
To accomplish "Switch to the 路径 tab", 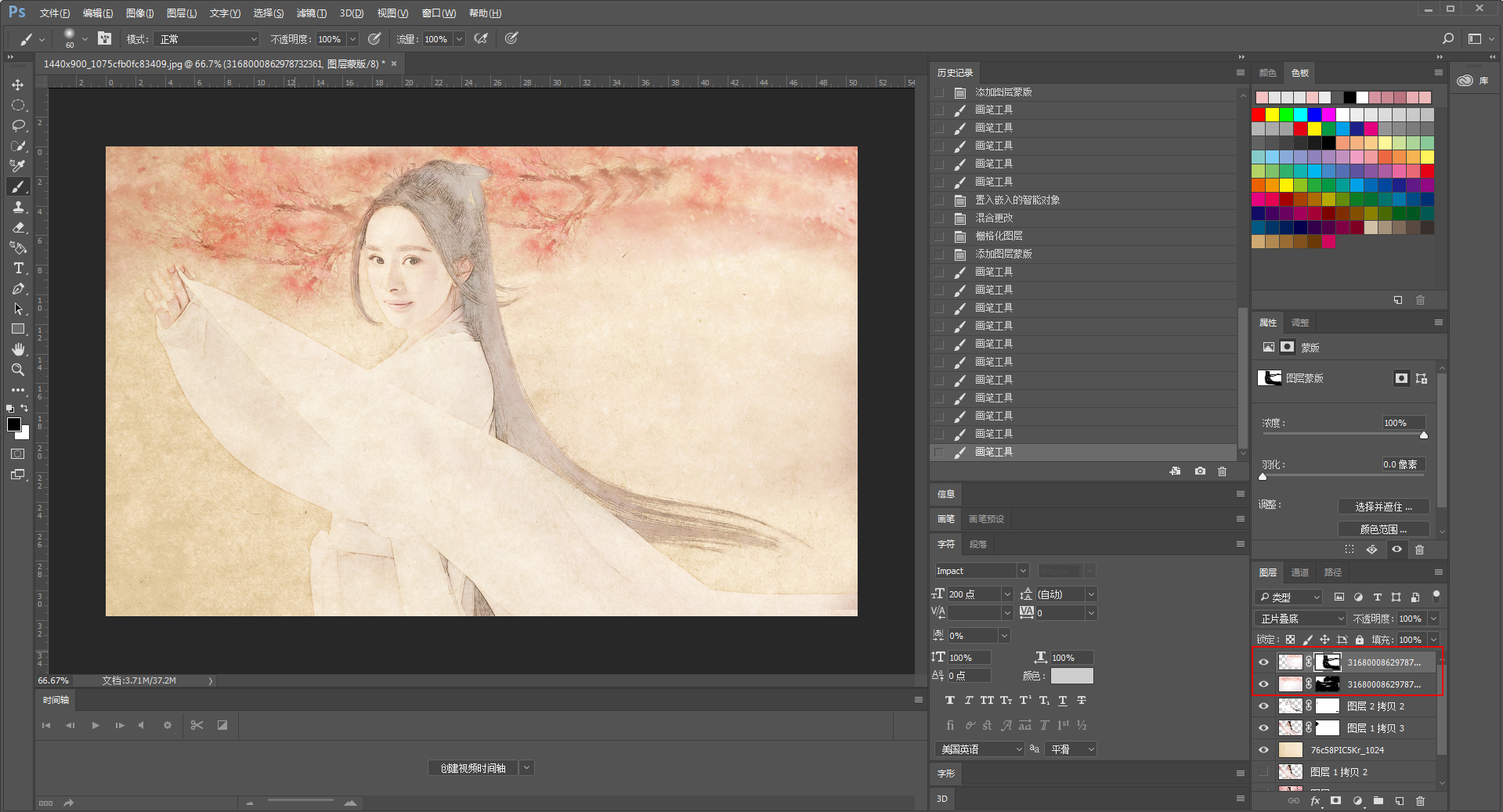I will [1333, 572].
